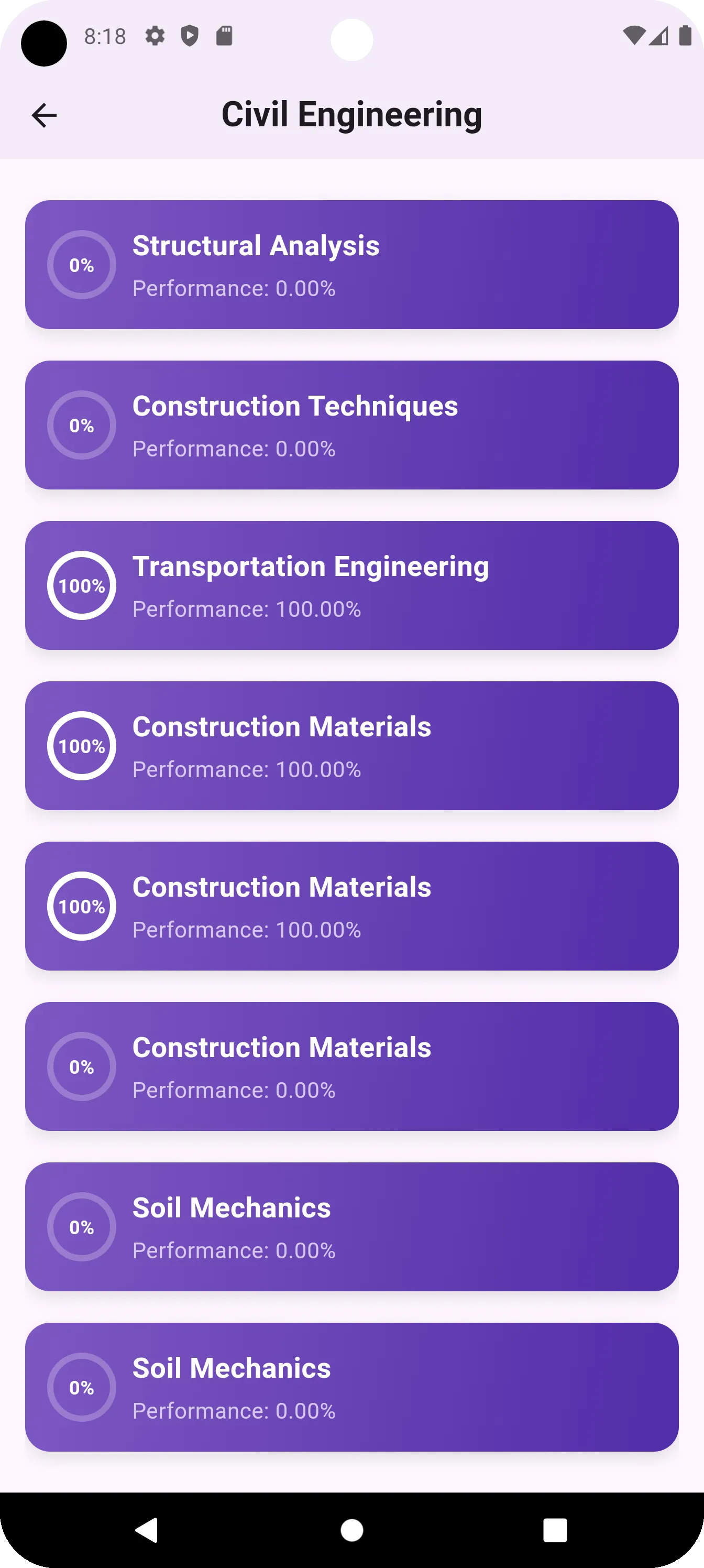The image size is (704, 1568).
Task: Click second Construction Materials 100% ring
Action: [82, 906]
